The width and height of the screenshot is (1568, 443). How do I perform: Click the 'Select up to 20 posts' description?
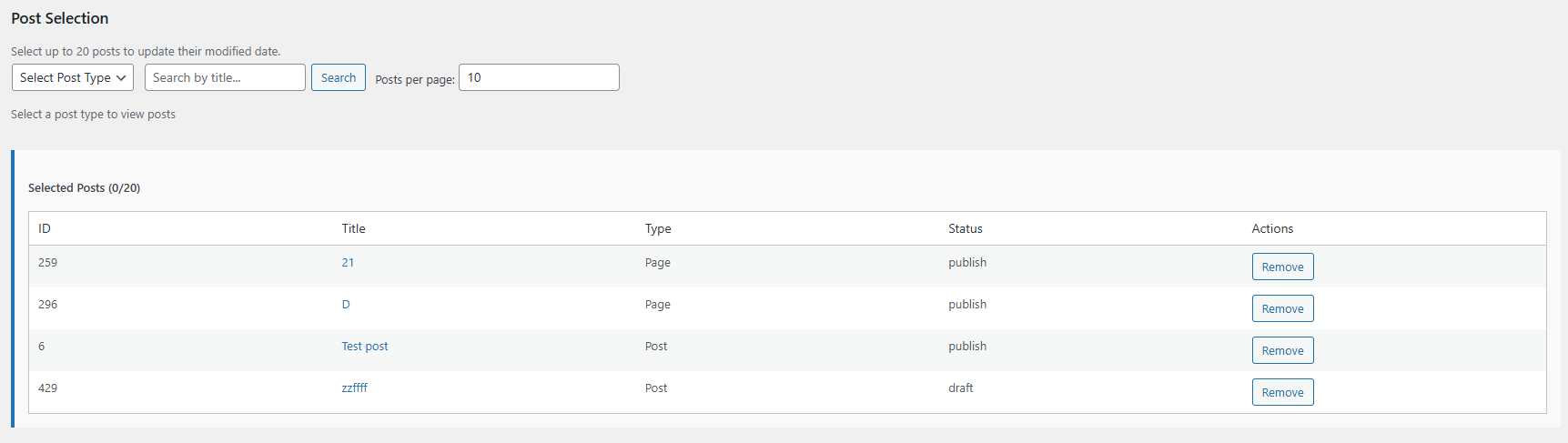coord(146,51)
